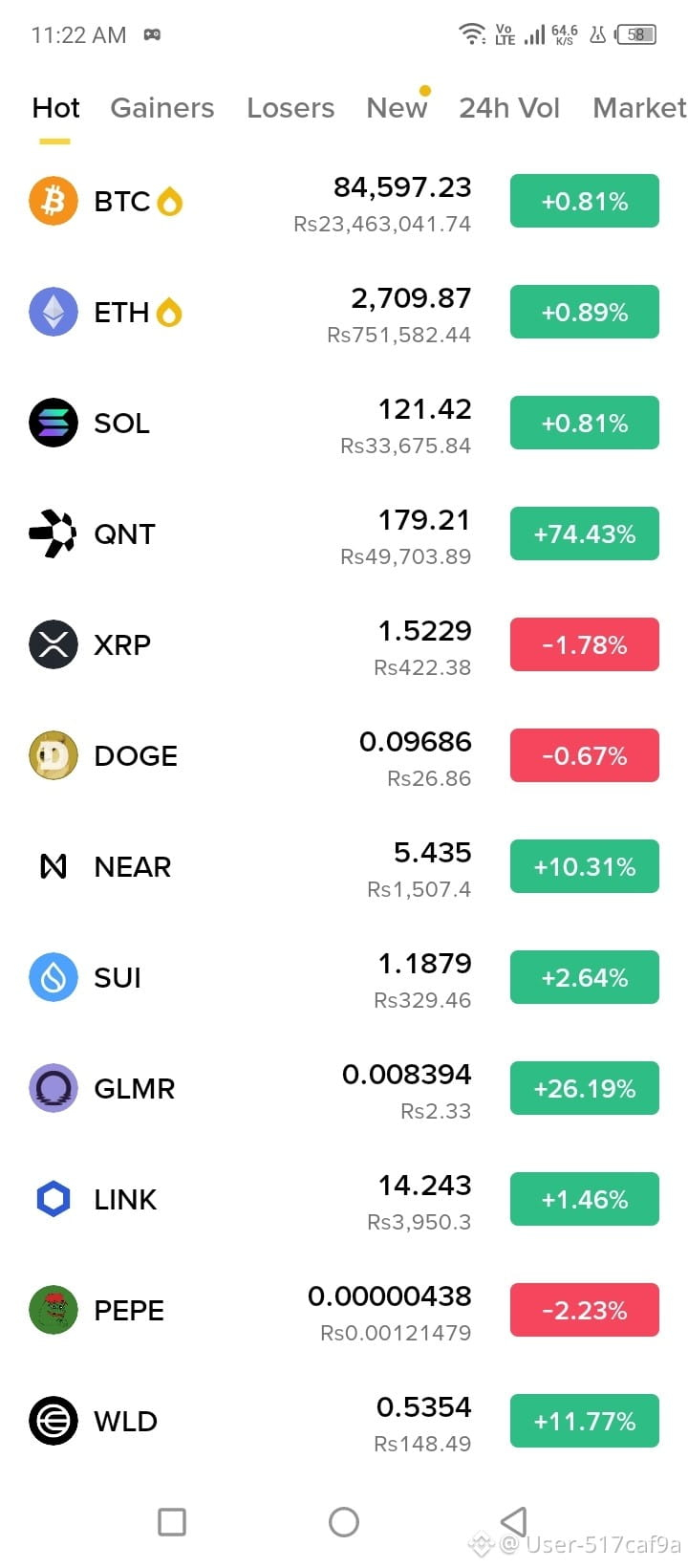Open the GLMR coin row
Screen dimensions: 688x1568
(x=344, y=1088)
